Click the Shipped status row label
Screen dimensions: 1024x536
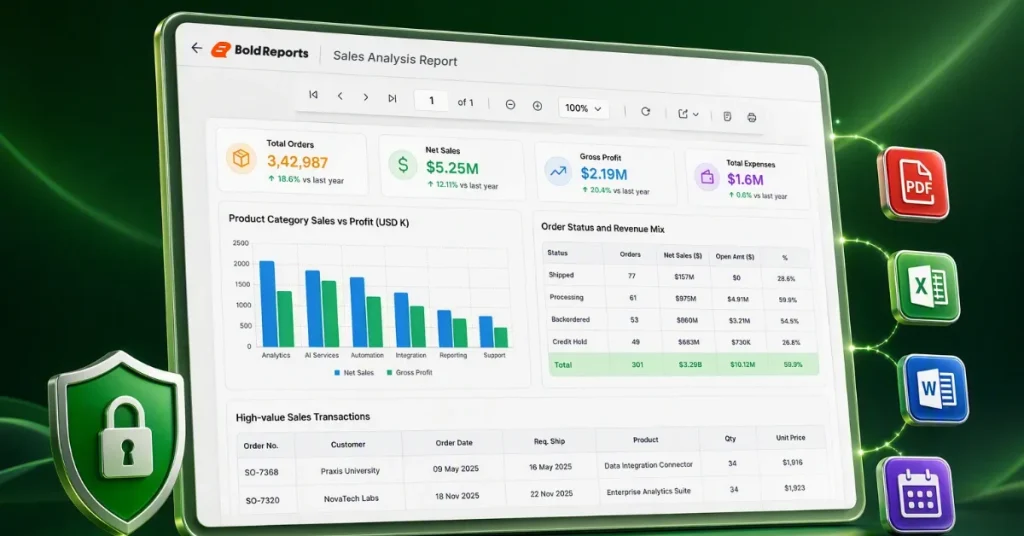point(561,275)
